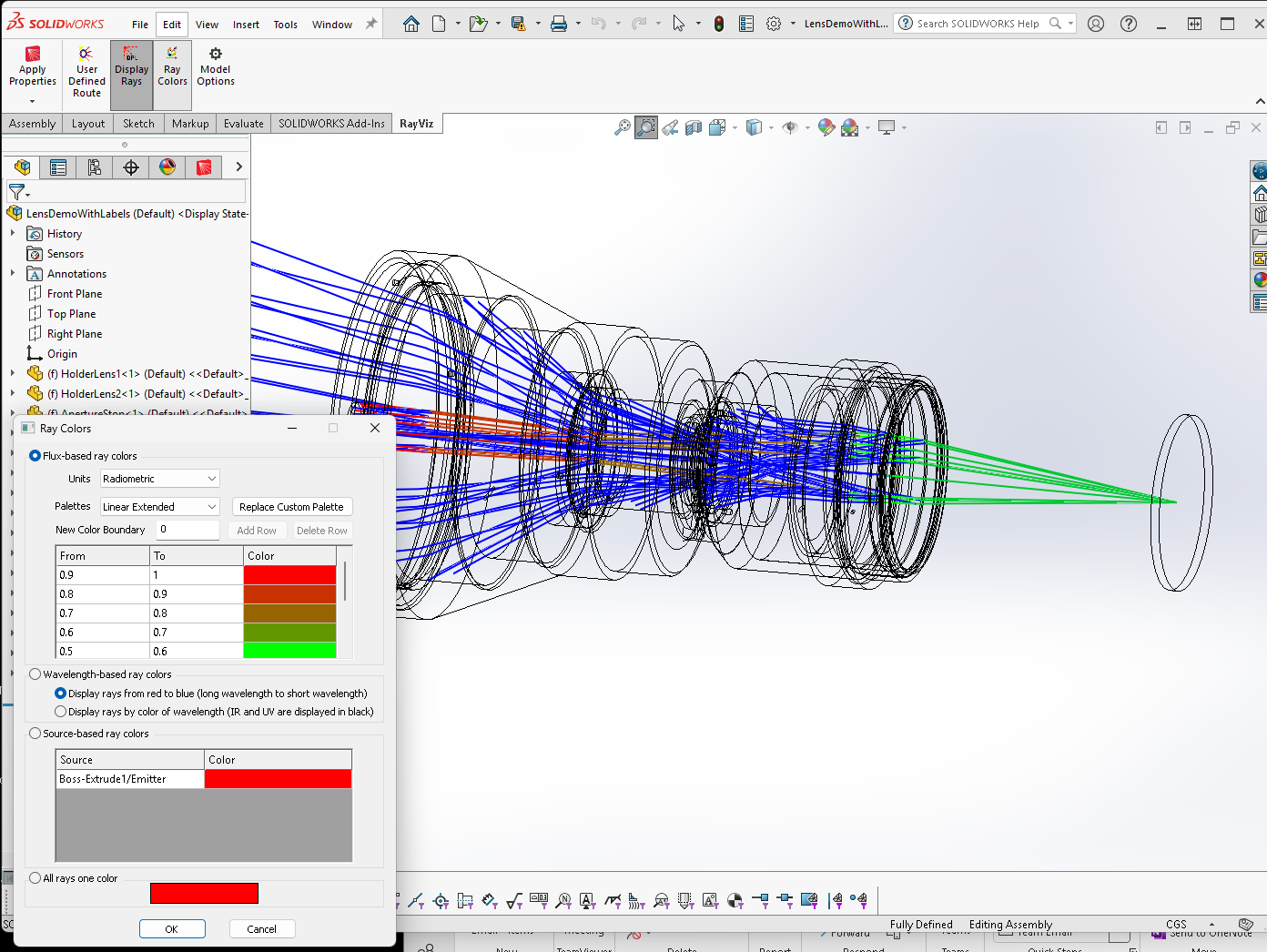This screenshot has height=952, width=1267.
Task: Open the Palettes dropdown showing Linear Extended
Action: tap(159, 506)
